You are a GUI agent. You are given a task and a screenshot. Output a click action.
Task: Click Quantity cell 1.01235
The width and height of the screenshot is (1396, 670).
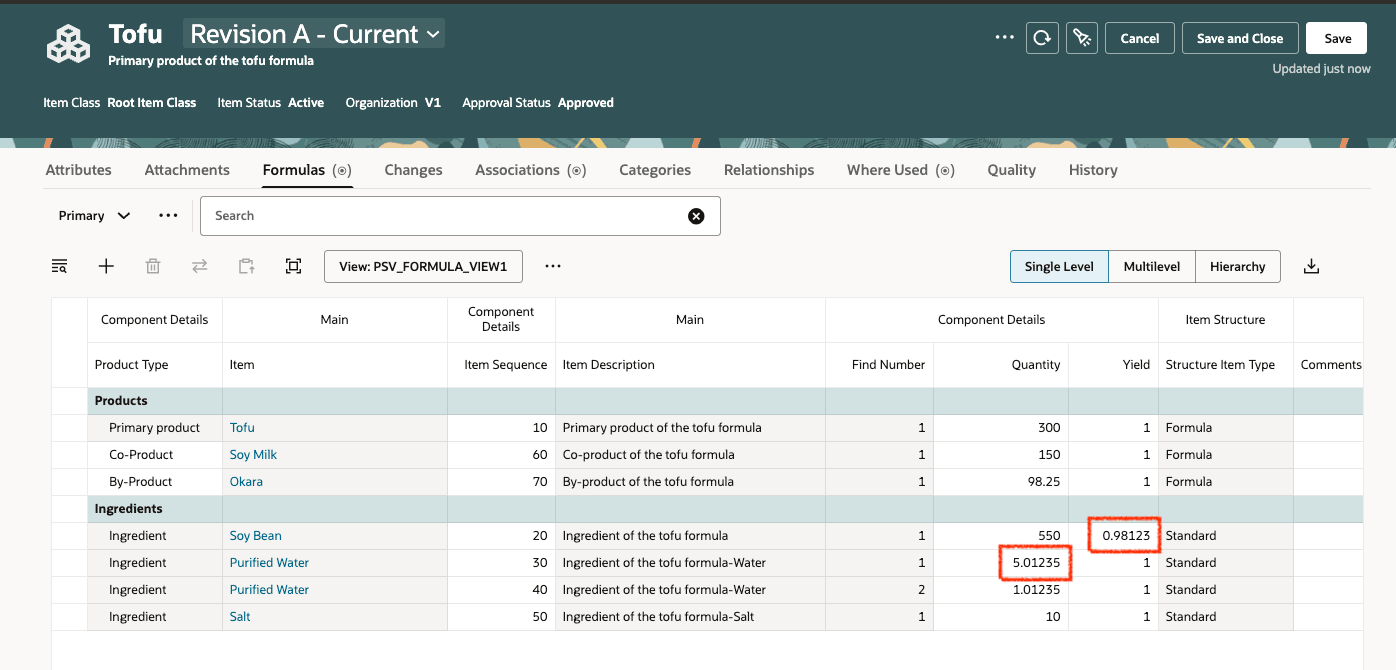(1001, 590)
